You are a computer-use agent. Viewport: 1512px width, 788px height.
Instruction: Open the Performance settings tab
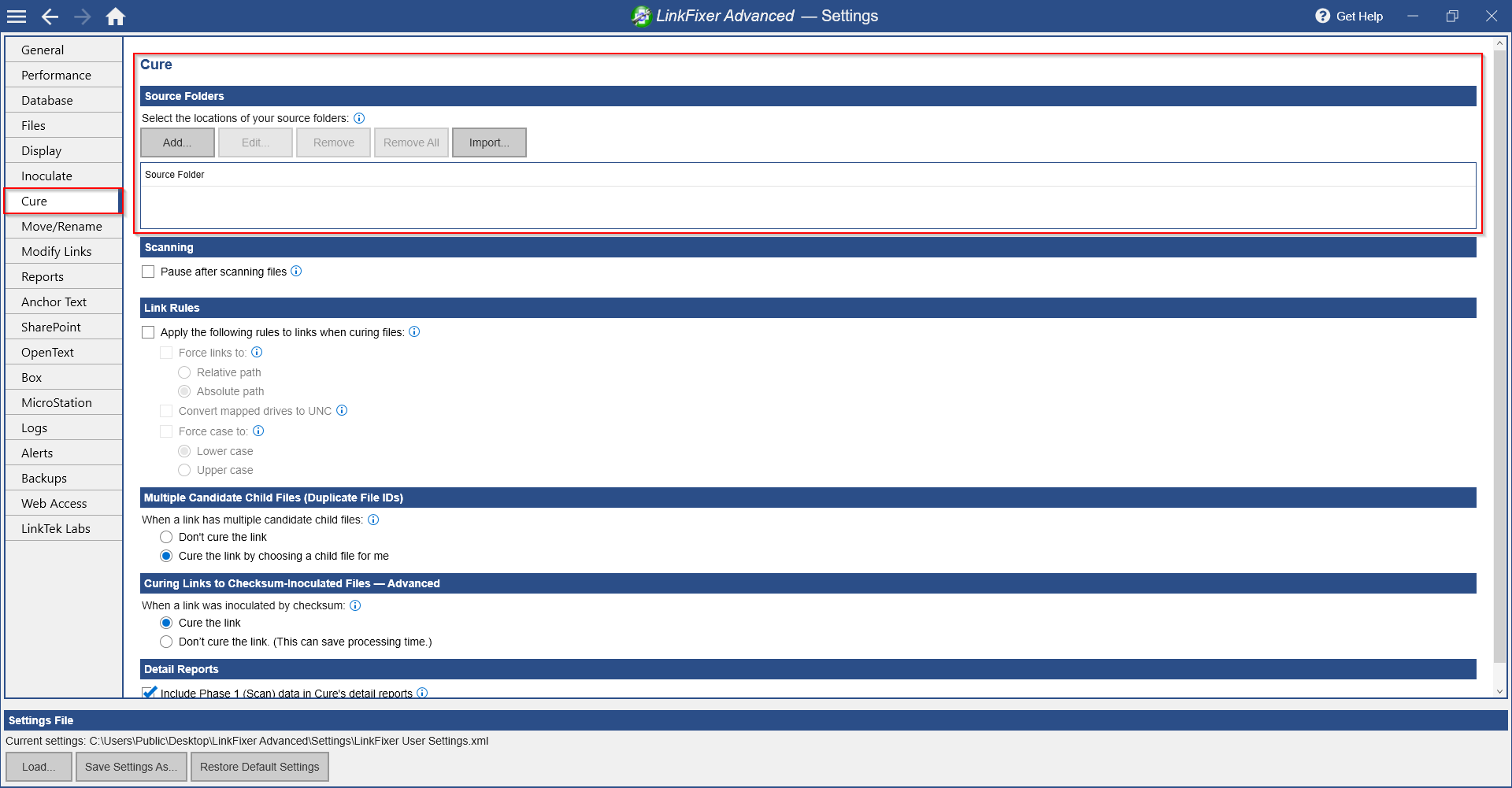pyautogui.click(x=64, y=75)
